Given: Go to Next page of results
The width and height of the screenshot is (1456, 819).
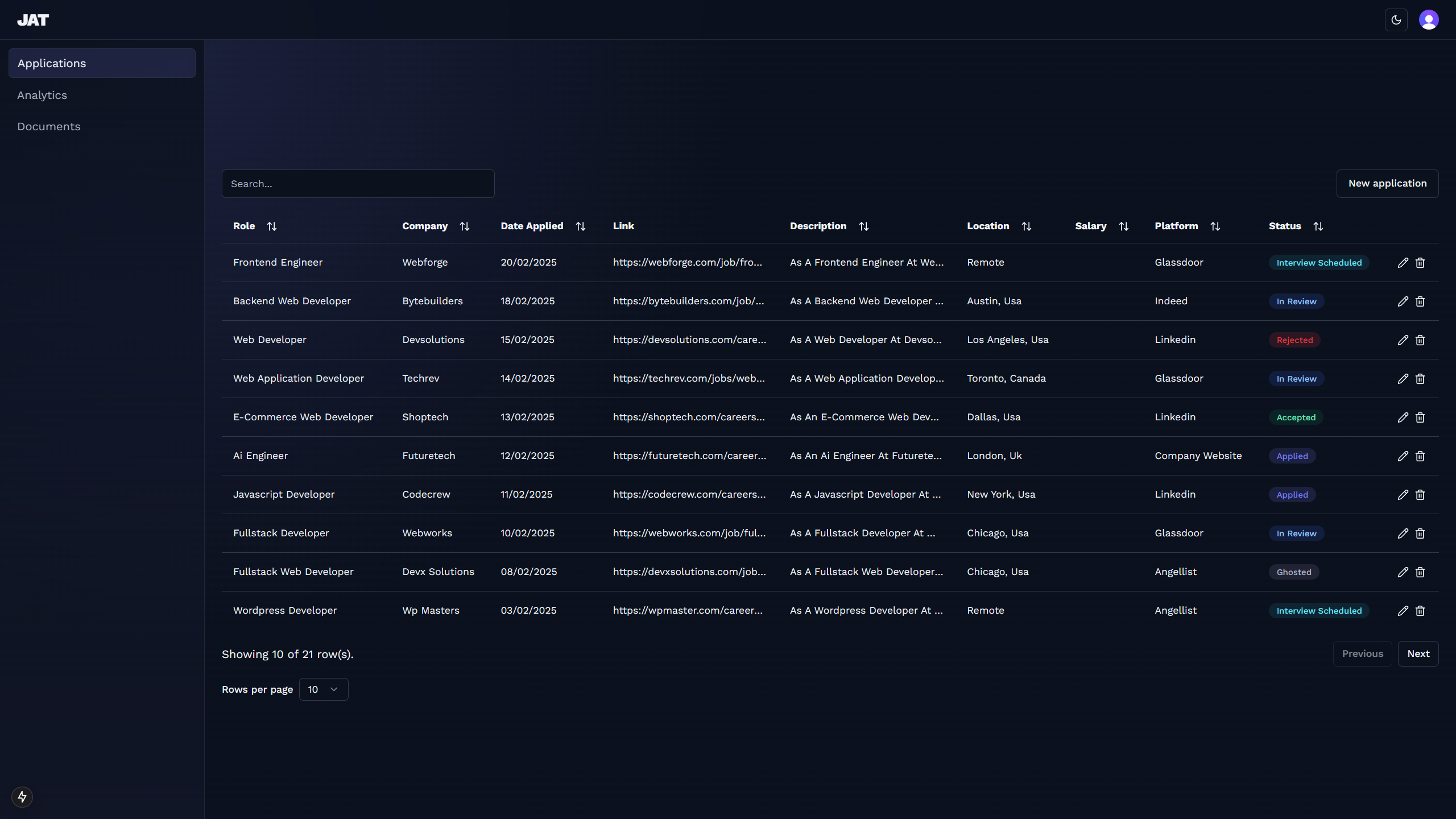Looking at the screenshot, I should point(1418,653).
